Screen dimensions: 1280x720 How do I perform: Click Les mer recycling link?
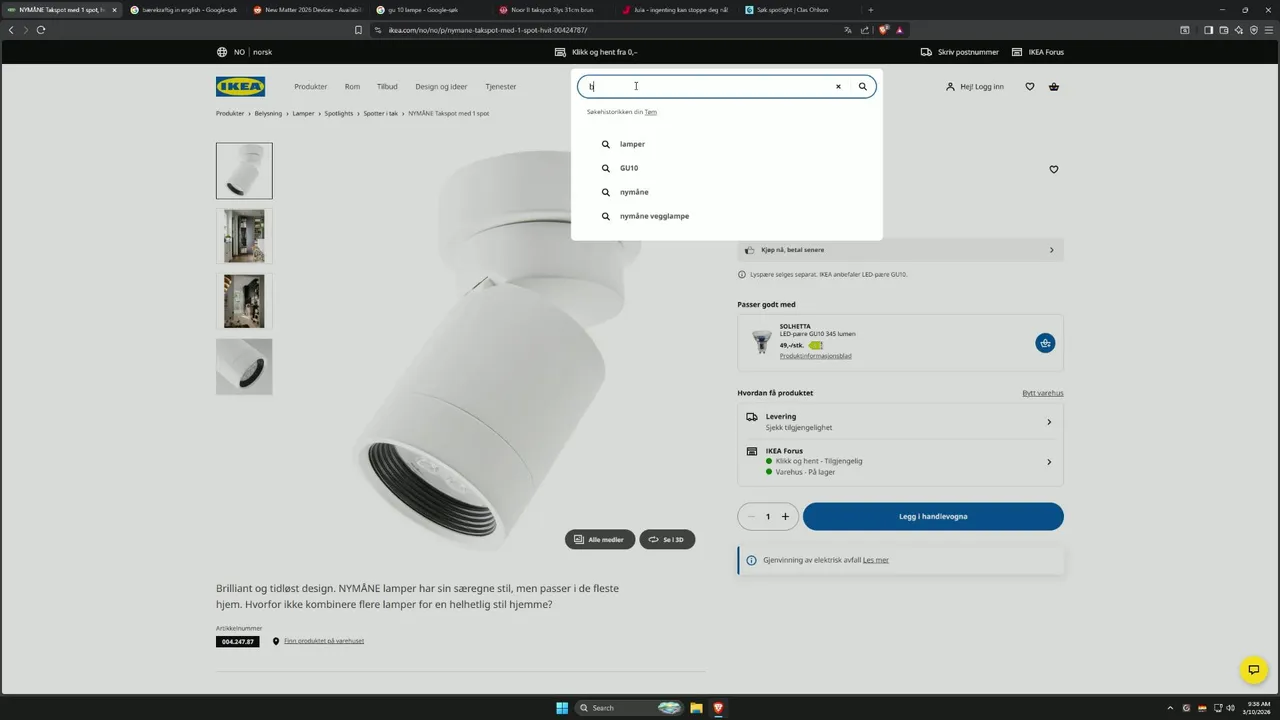pos(876,560)
